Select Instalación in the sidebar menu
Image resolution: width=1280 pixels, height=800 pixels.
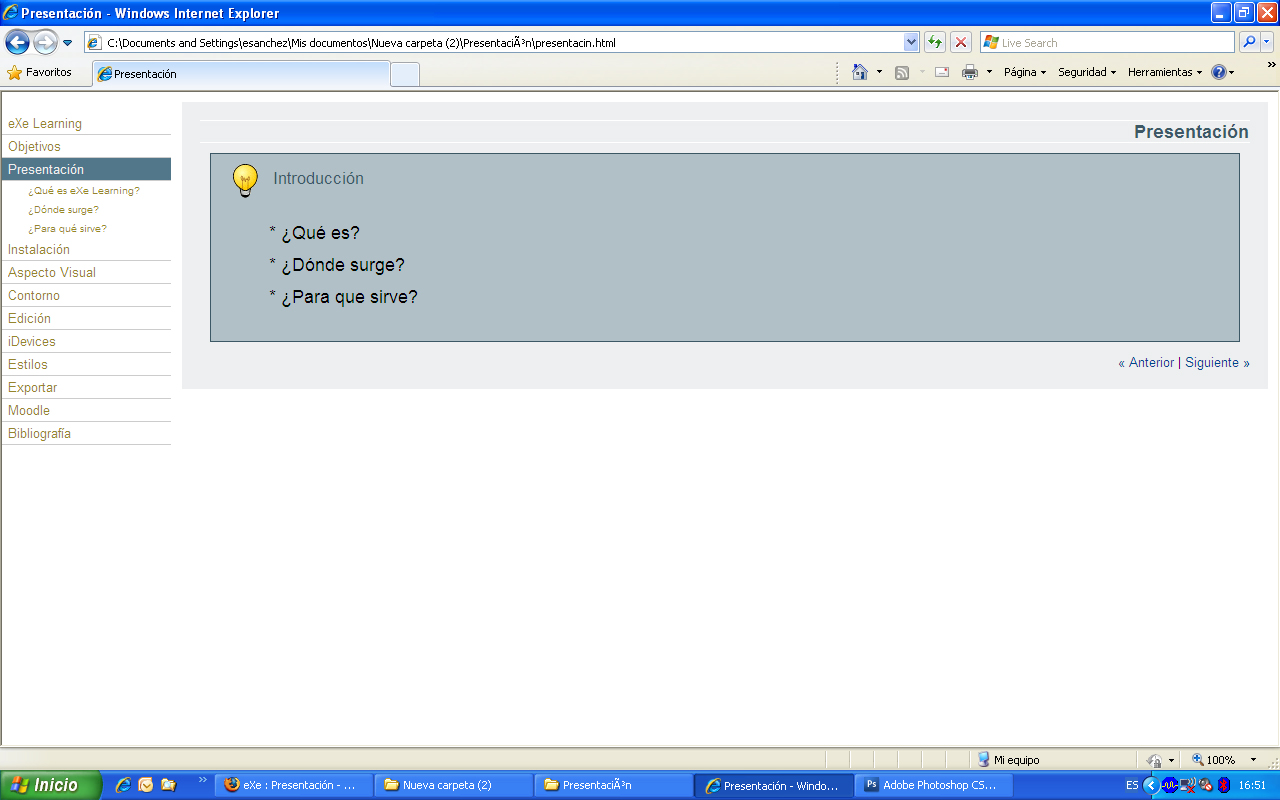[39, 249]
